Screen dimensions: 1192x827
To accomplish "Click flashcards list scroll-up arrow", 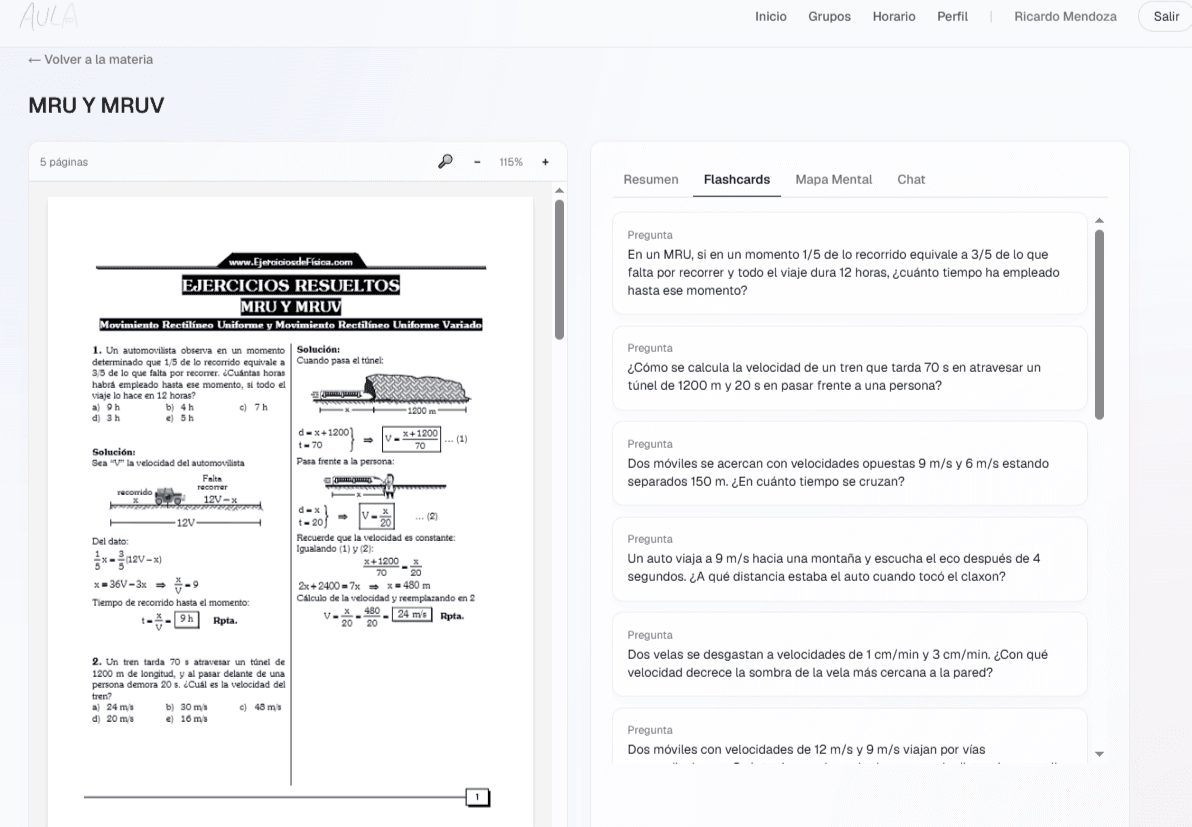I will [1099, 220].
